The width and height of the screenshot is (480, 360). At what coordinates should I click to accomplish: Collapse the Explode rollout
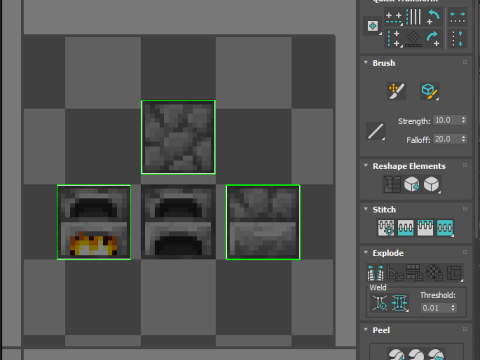(366, 252)
